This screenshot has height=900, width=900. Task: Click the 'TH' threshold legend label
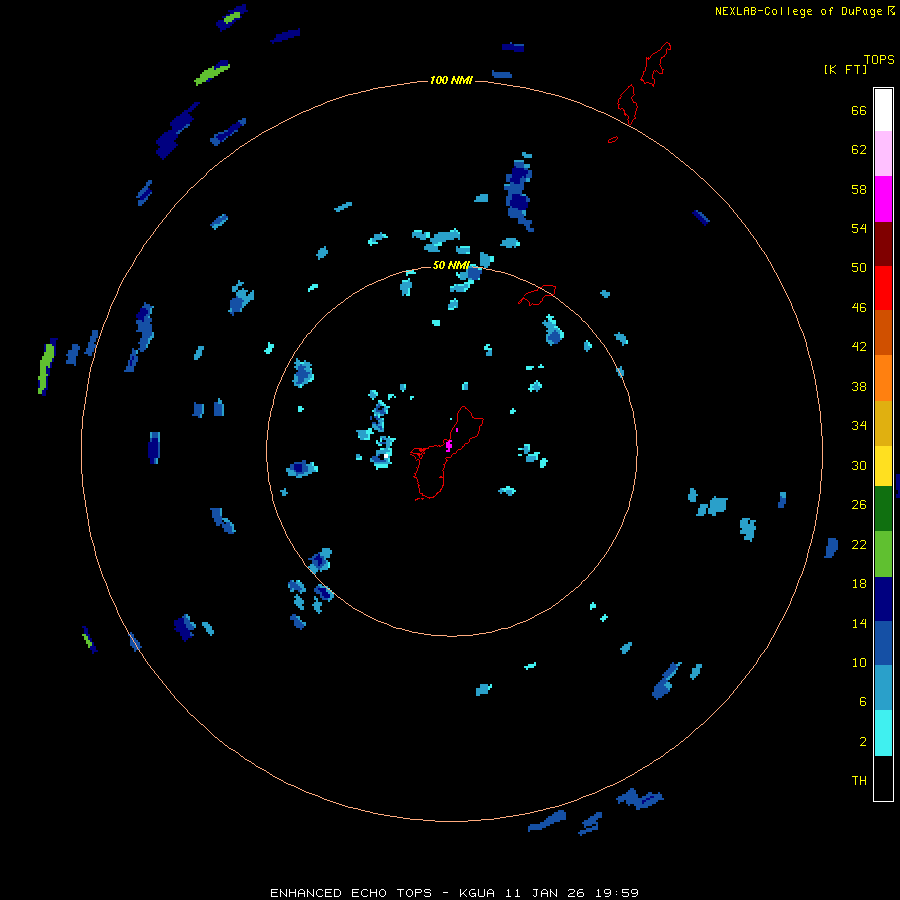[859, 781]
